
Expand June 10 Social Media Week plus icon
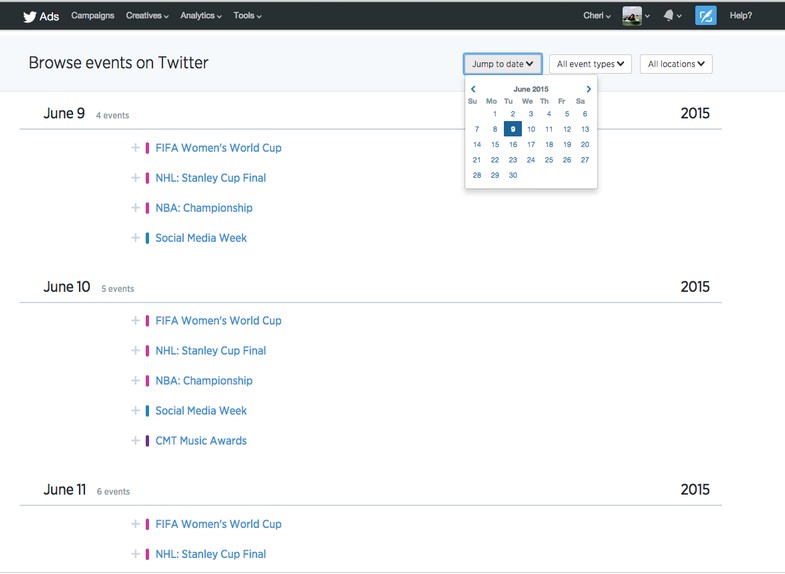[x=135, y=410]
